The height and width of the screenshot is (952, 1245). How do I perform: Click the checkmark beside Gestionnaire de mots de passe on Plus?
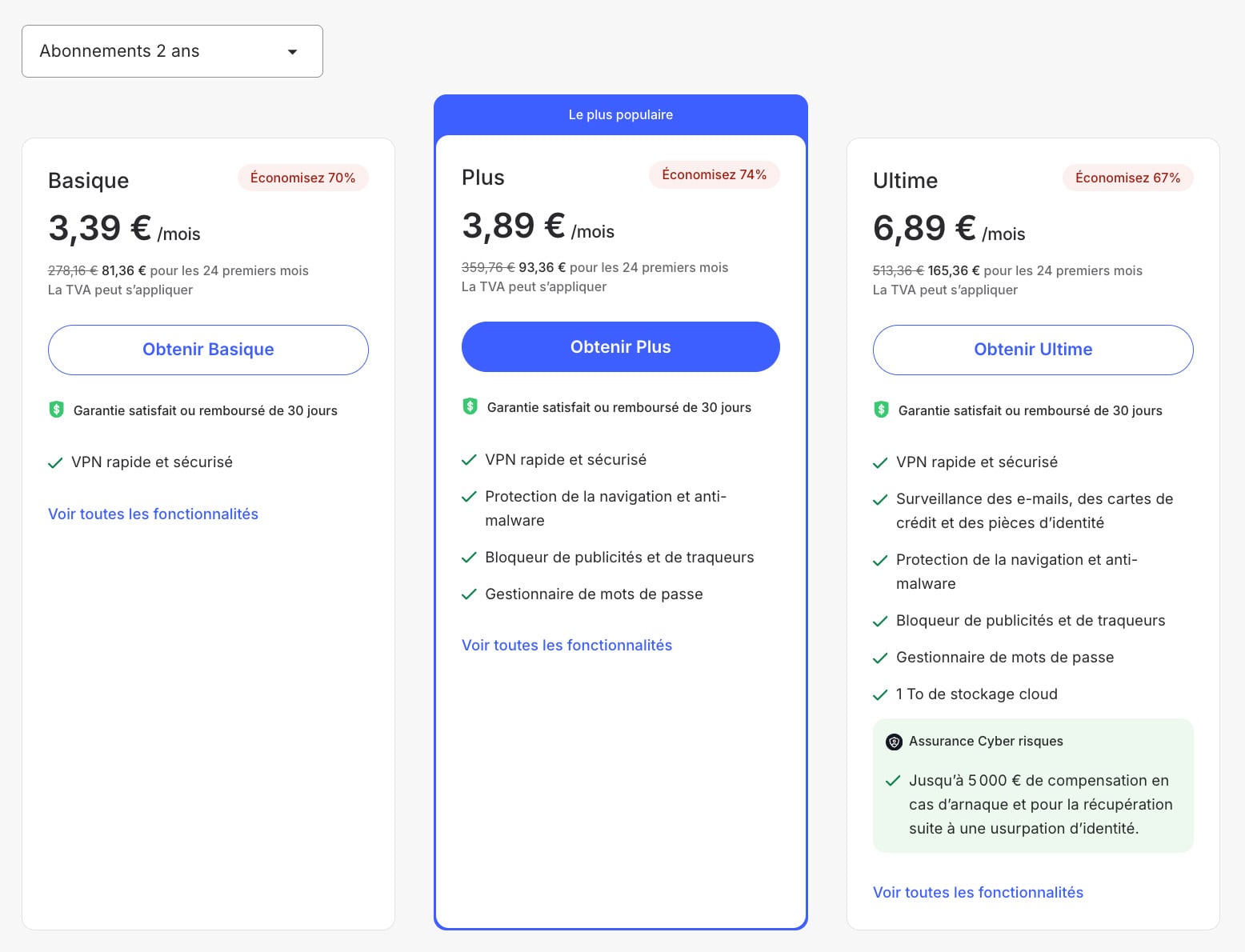click(469, 594)
